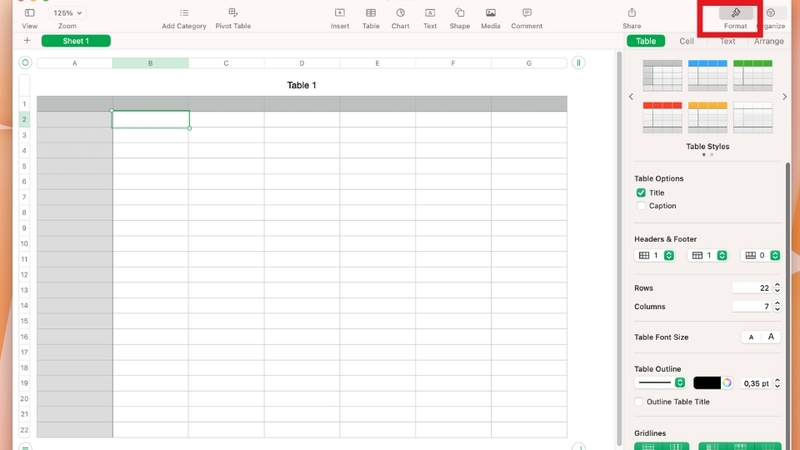800x450 pixels.
Task: Click the 0,35 pt outline width field
Action: click(x=756, y=383)
